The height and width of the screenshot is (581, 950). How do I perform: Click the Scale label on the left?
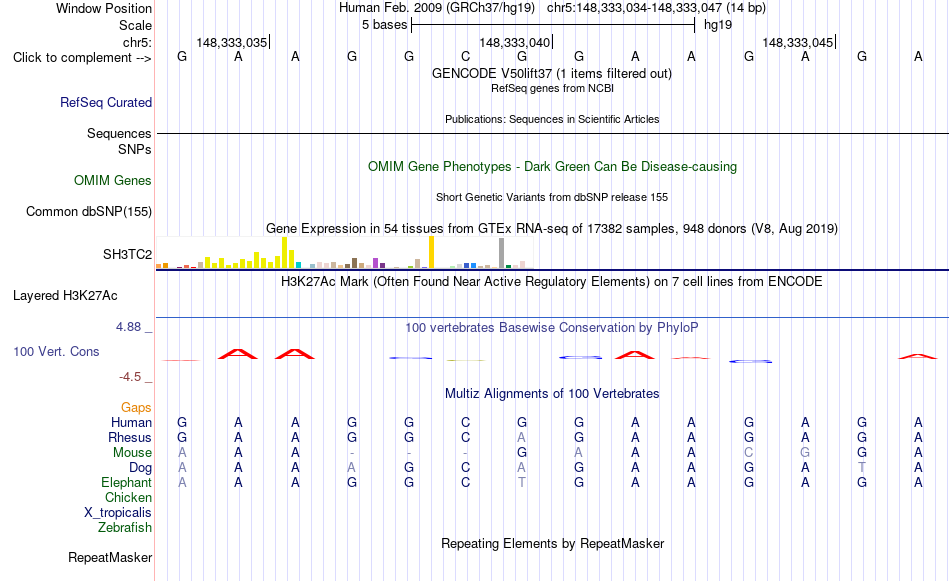(x=135, y=25)
